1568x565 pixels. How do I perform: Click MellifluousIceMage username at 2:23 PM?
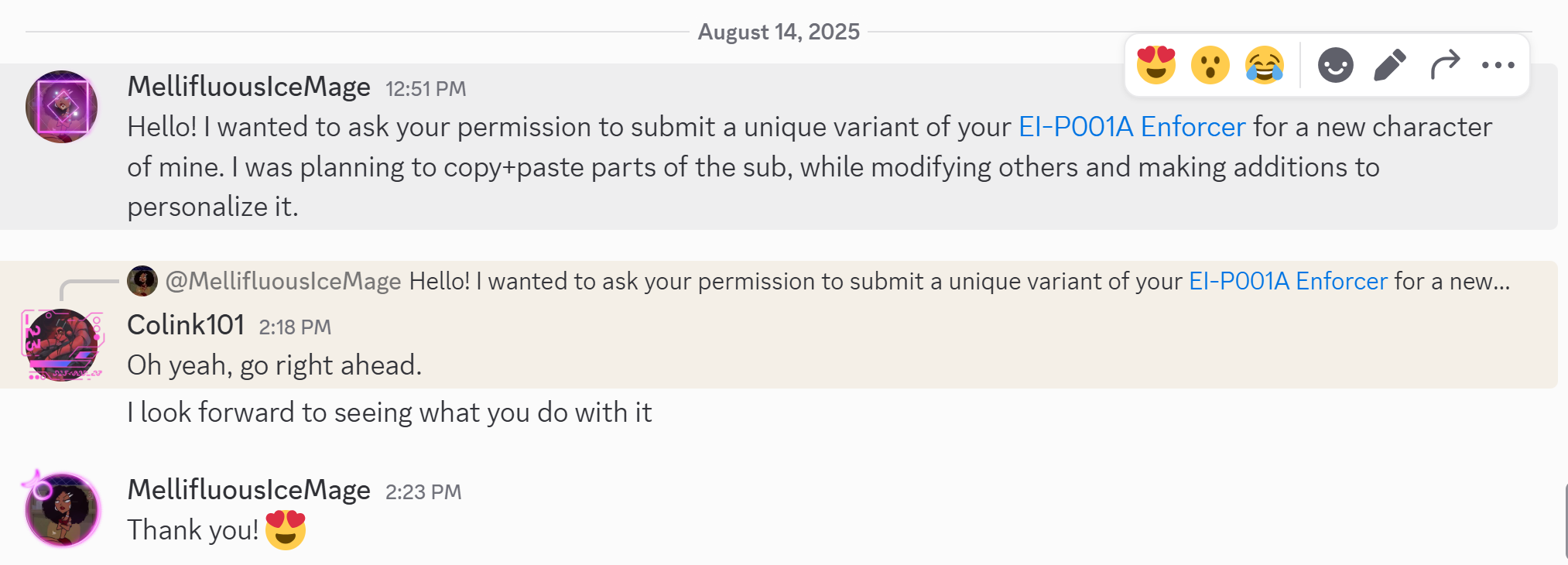(x=249, y=490)
